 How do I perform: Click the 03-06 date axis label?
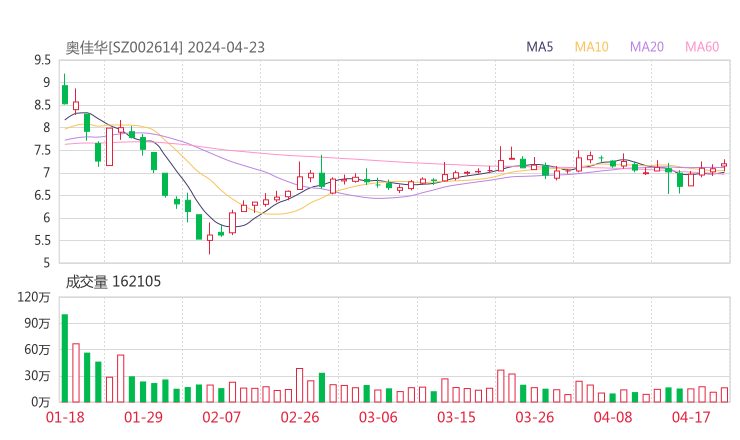tap(378, 417)
